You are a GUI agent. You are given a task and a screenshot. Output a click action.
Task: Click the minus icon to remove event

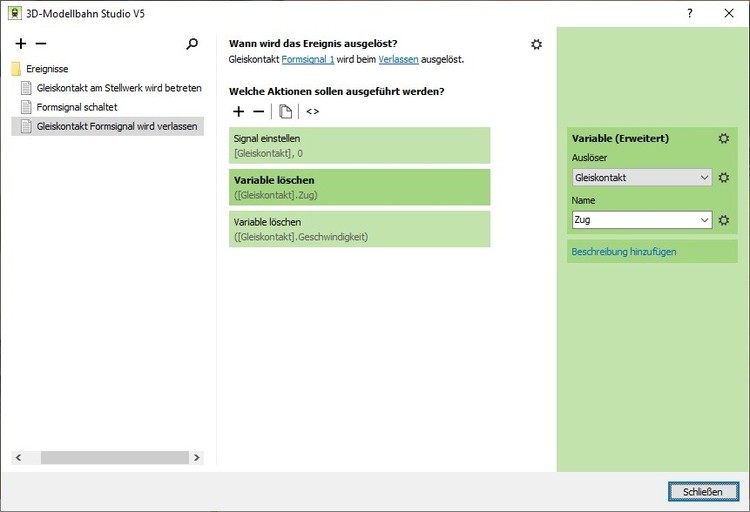point(41,44)
